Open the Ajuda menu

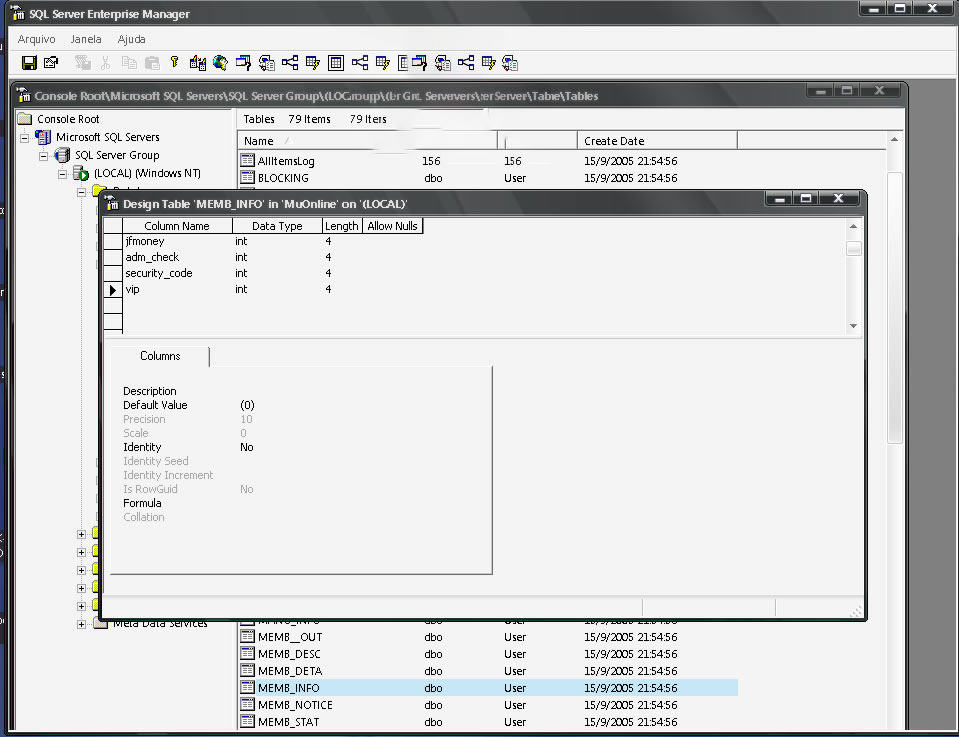click(x=132, y=39)
